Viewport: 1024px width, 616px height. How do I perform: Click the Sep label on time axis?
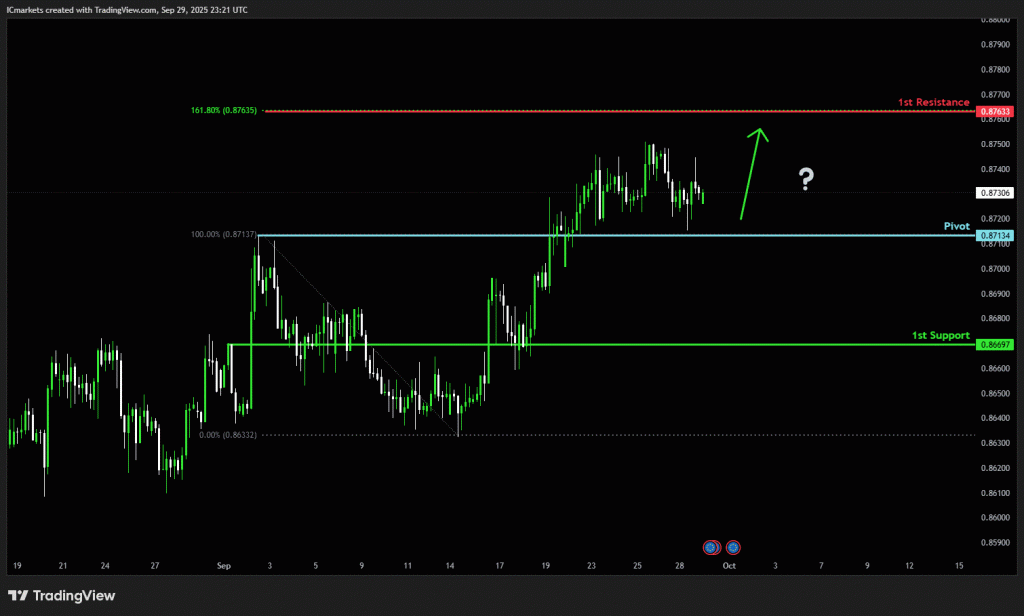pos(223,565)
